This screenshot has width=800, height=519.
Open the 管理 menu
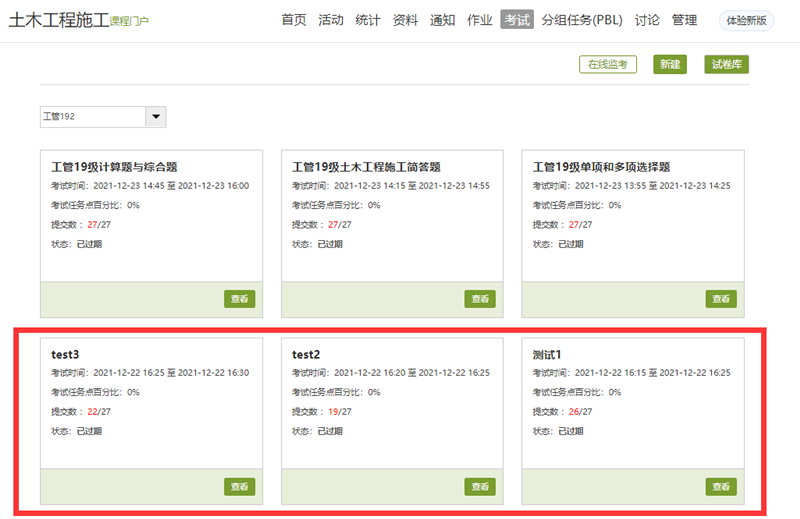coord(684,20)
